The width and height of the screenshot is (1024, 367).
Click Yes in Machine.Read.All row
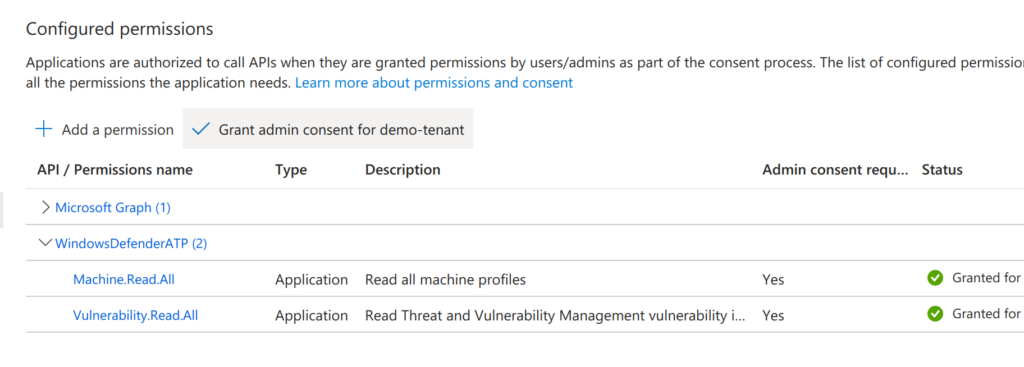pyautogui.click(x=773, y=279)
